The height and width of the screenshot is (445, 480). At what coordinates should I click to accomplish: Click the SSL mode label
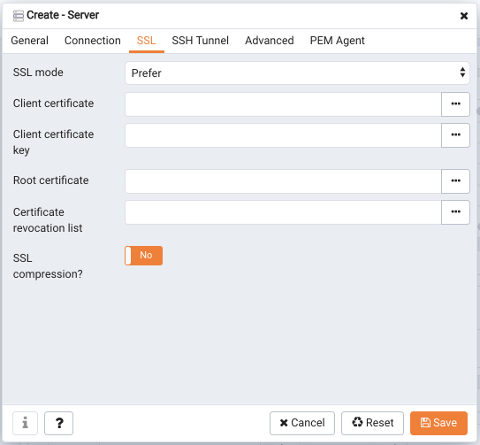click(x=38, y=72)
